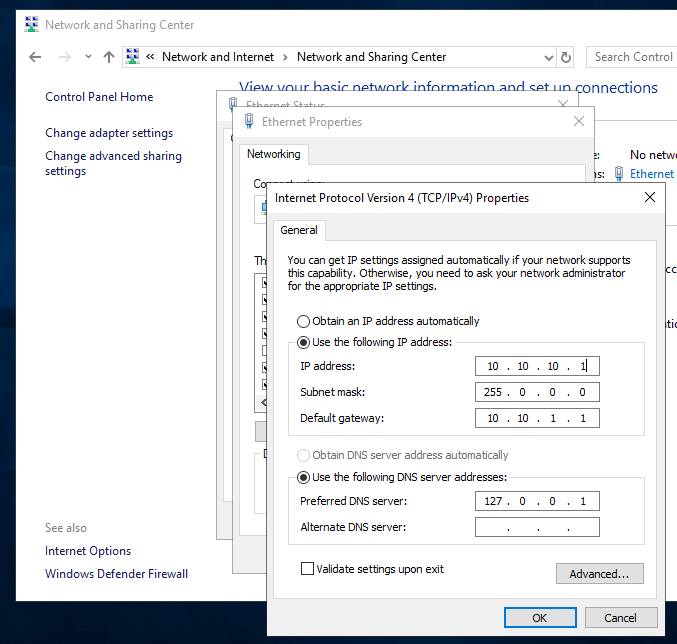Click the Subnet mask field
The height and width of the screenshot is (644, 677).
tap(537, 392)
